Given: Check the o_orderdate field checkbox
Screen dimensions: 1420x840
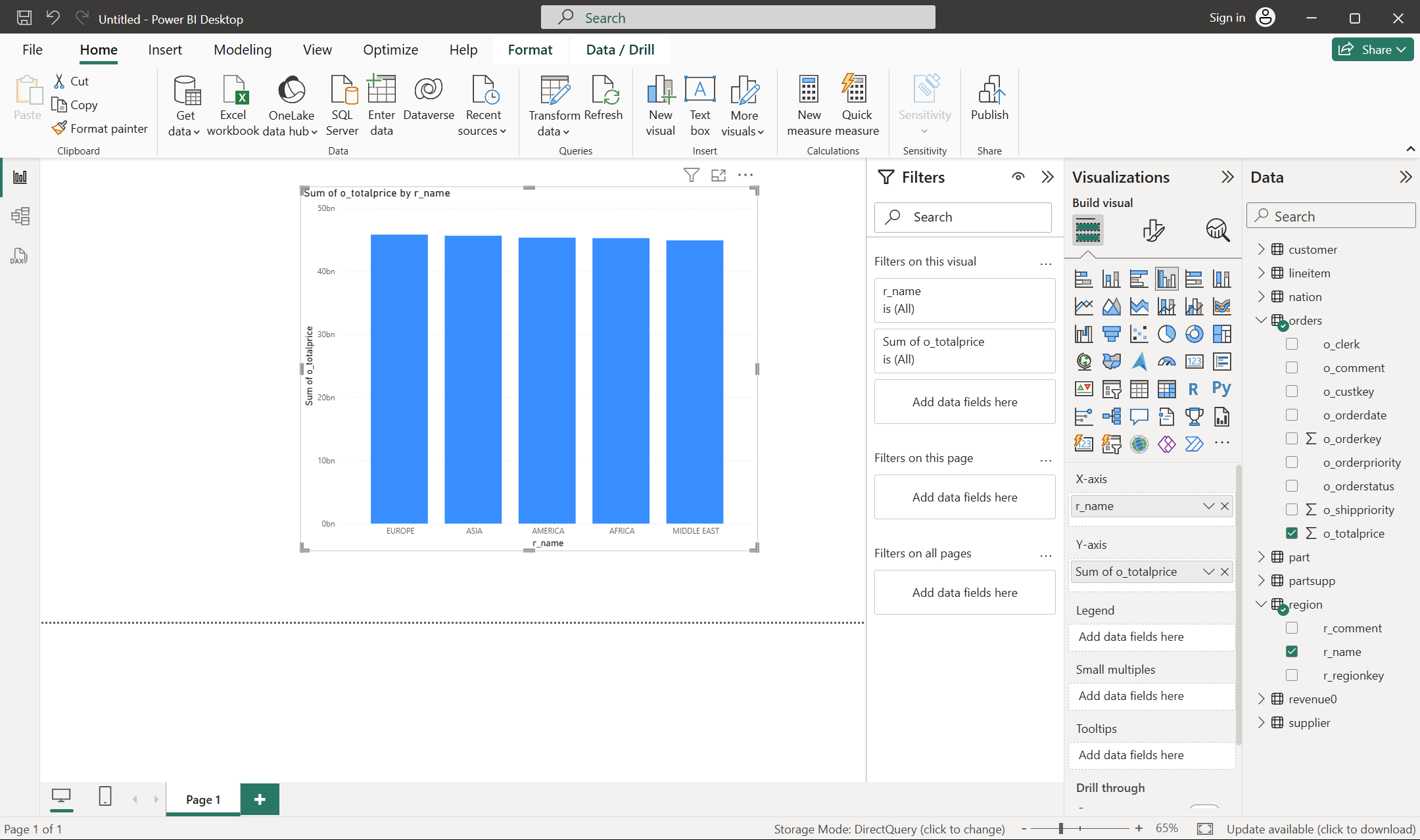Looking at the screenshot, I should click(x=1292, y=415).
